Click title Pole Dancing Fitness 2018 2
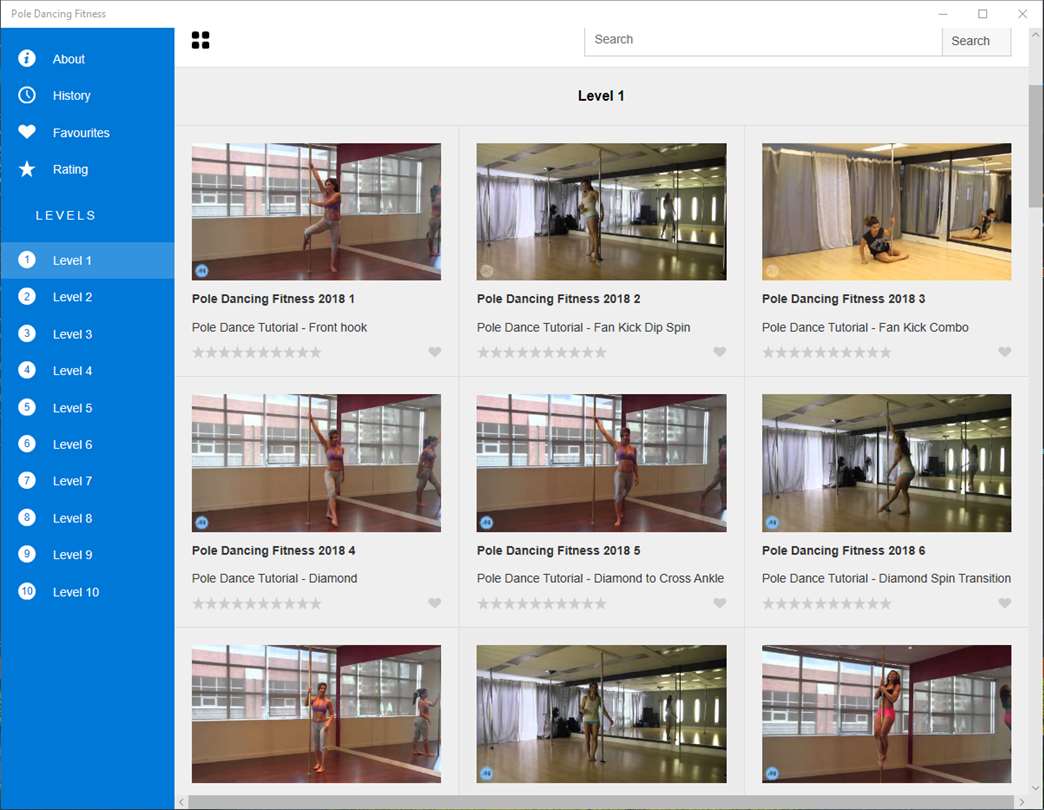The image size is (1044, 810). 558,299
